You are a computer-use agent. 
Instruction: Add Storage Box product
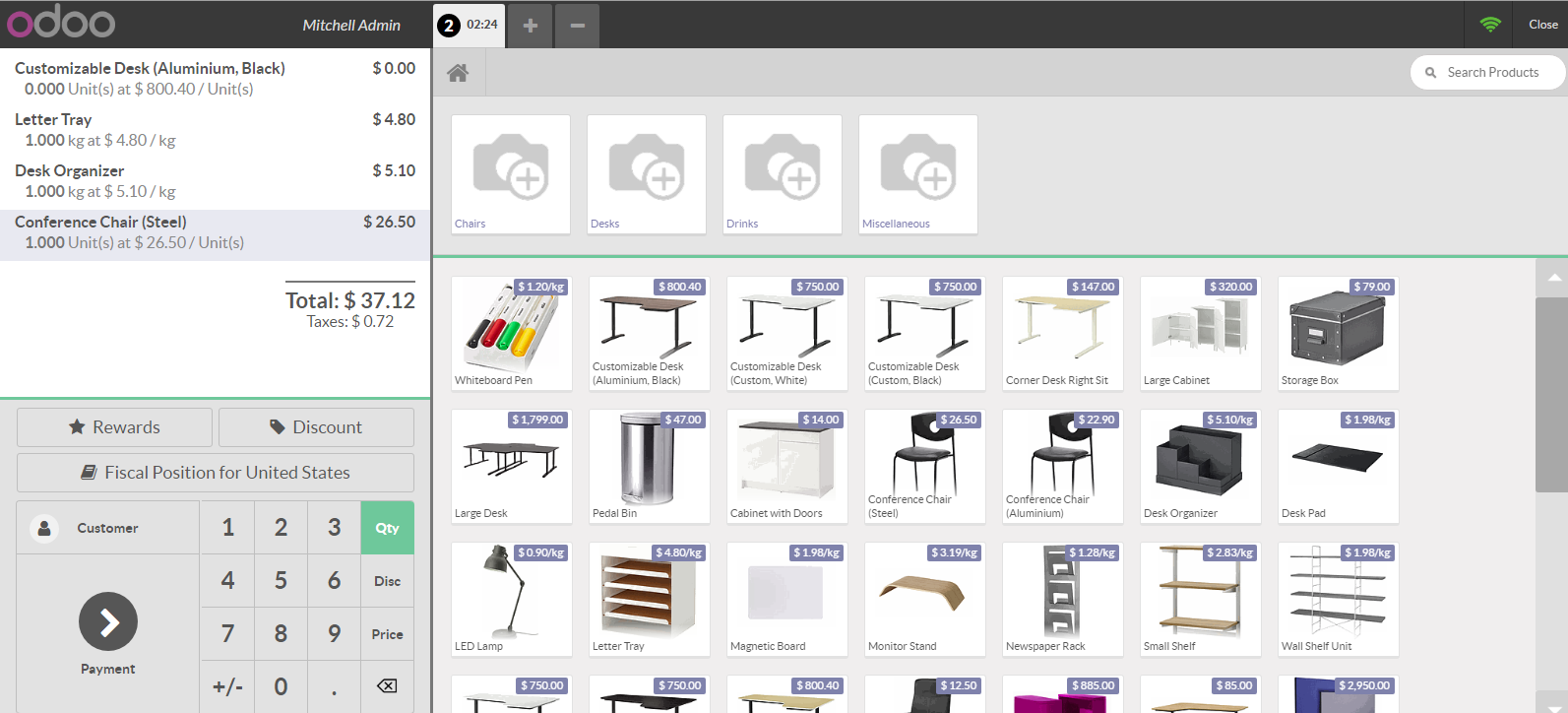pos(1338,333)
